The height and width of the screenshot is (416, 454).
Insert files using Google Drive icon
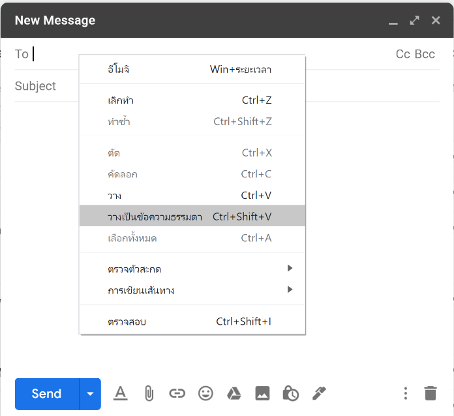click(234, 394)
